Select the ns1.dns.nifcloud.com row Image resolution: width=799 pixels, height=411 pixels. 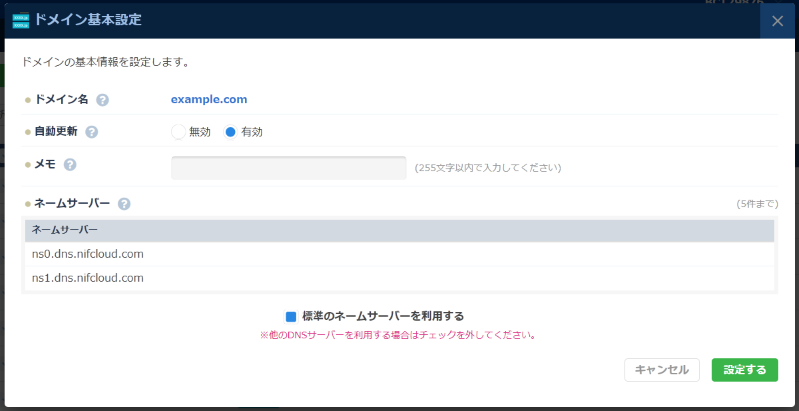coord(400,278)
